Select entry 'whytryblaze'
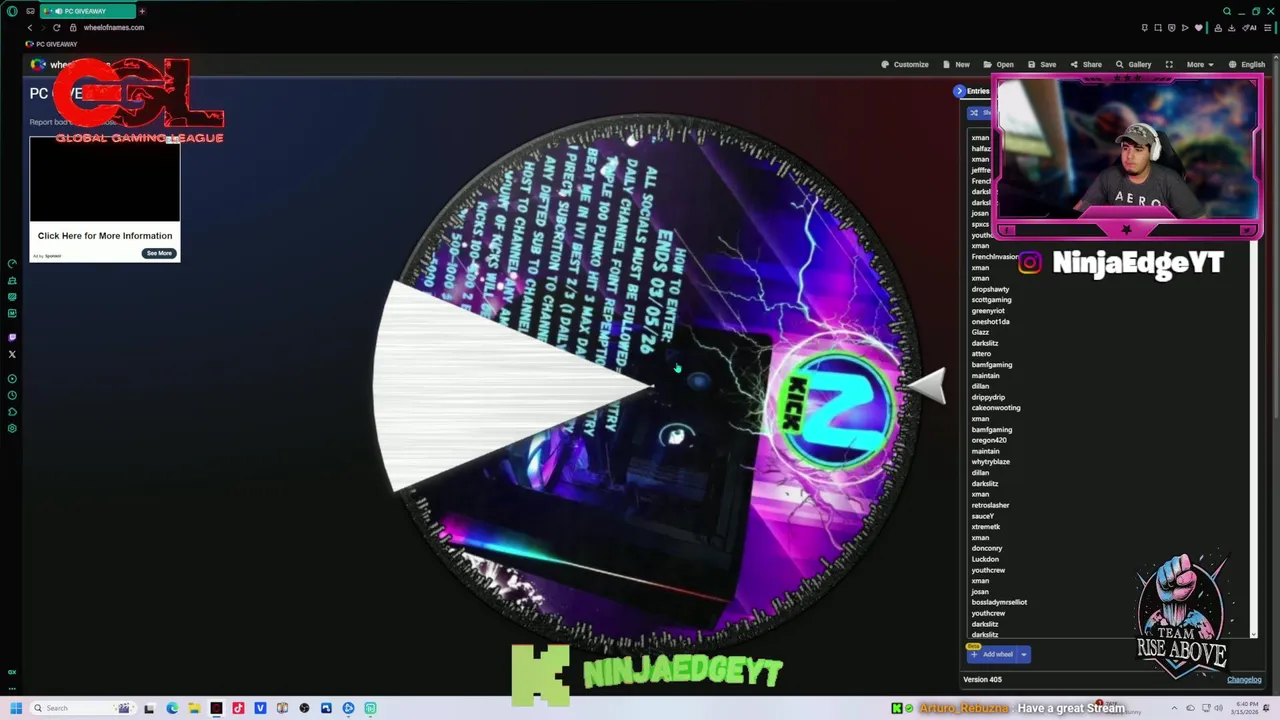1280x720 pixels. 991,462
